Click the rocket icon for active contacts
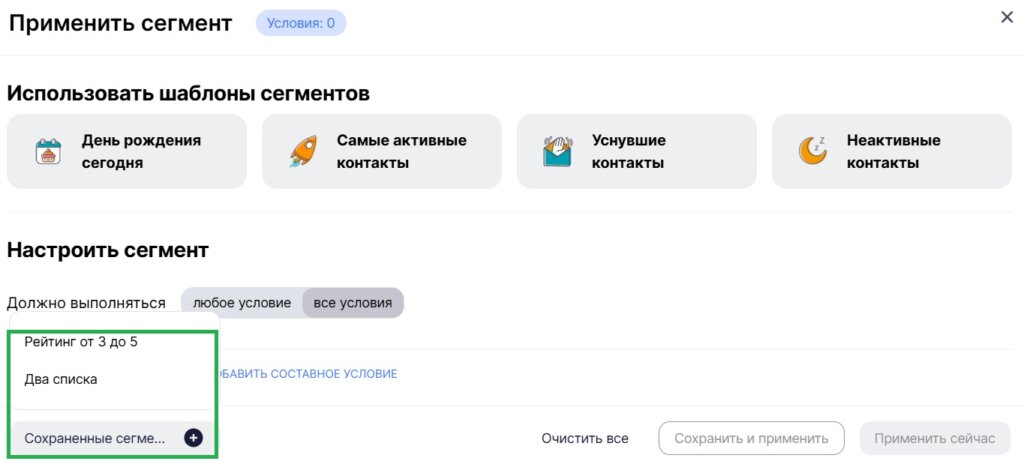Image resolution: width=1024 pixels, height=461 pixels. pos(303,151)
